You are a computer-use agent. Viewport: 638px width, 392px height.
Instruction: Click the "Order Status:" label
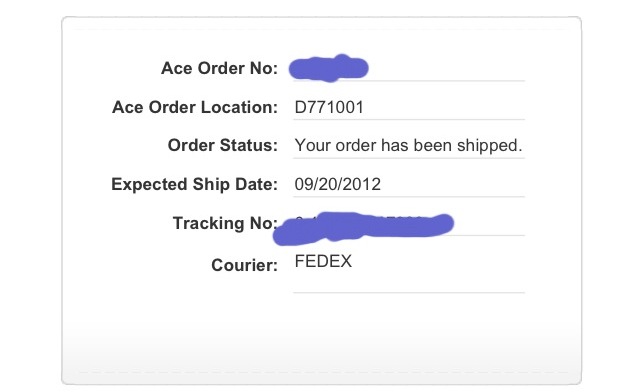[223, 145]
